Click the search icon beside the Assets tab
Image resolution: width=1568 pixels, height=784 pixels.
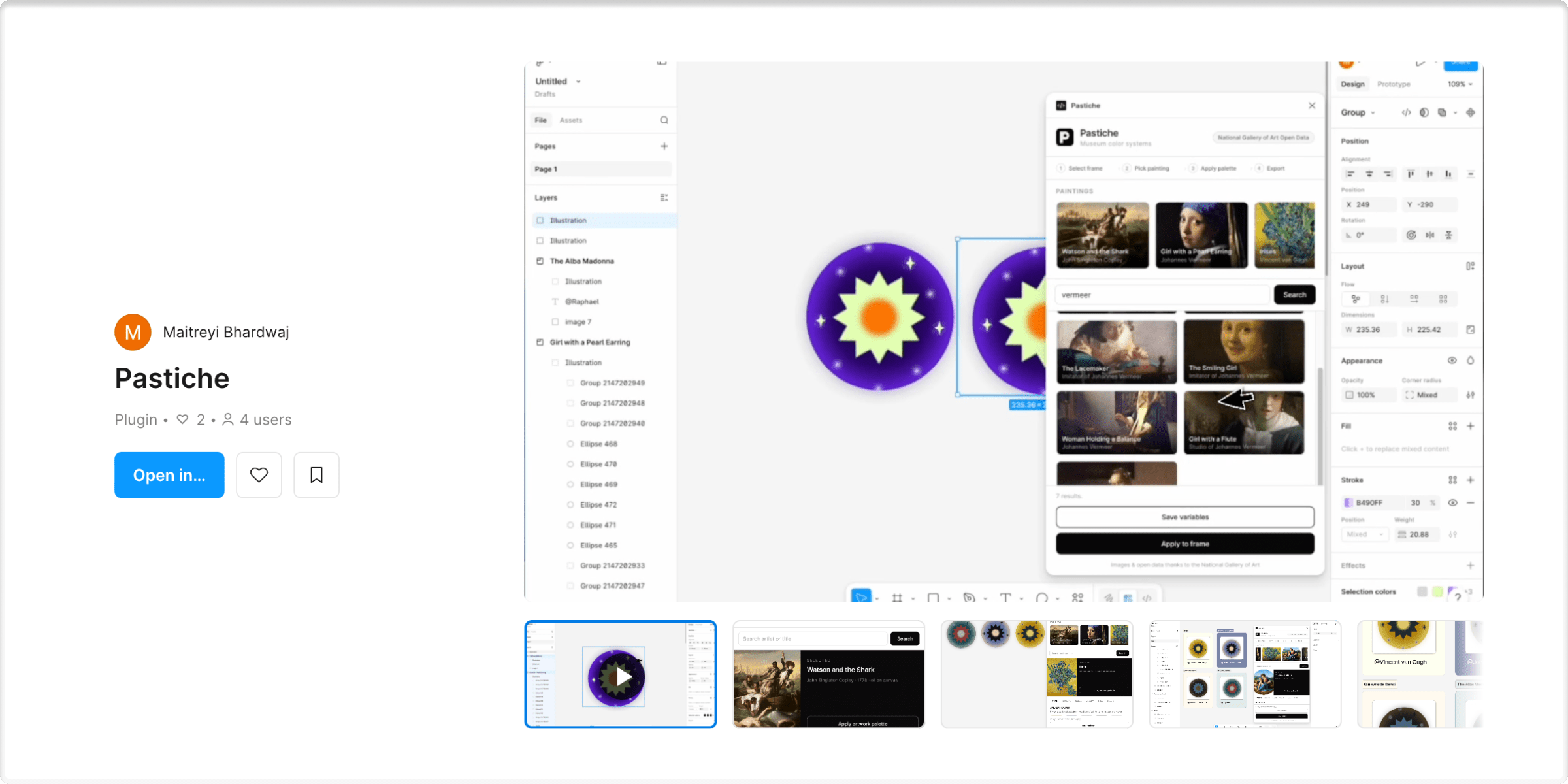pos(664,120)
